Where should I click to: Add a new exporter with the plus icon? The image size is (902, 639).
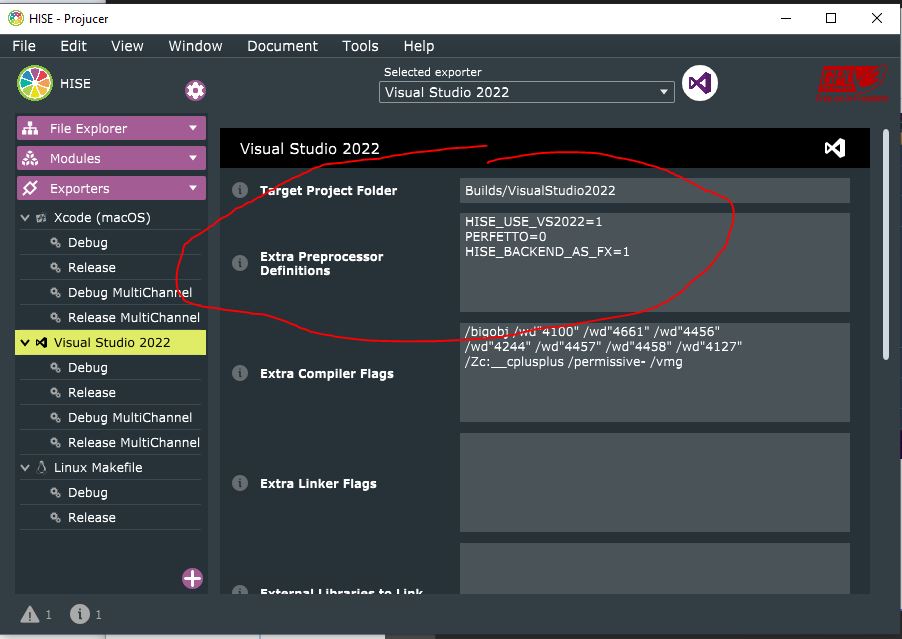193,579
